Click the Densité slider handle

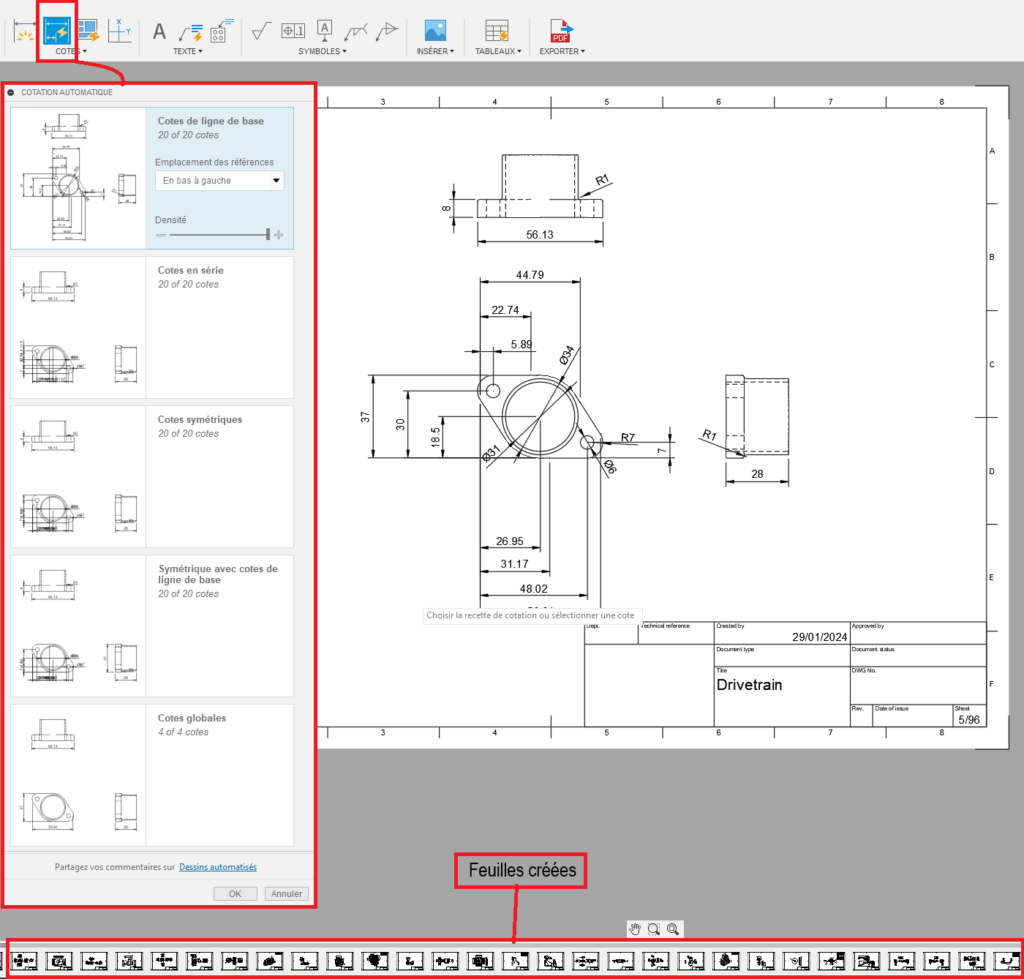tap(268, 234)
